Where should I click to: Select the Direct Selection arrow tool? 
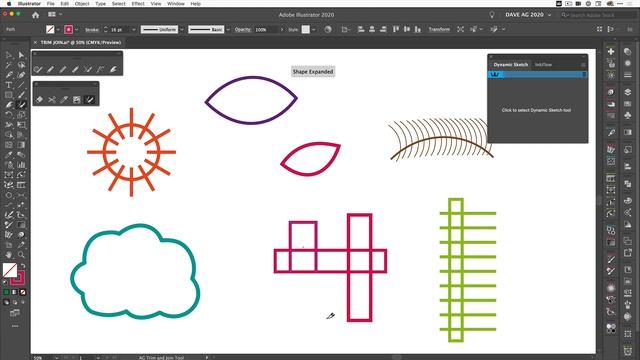[x=21, y=55]
